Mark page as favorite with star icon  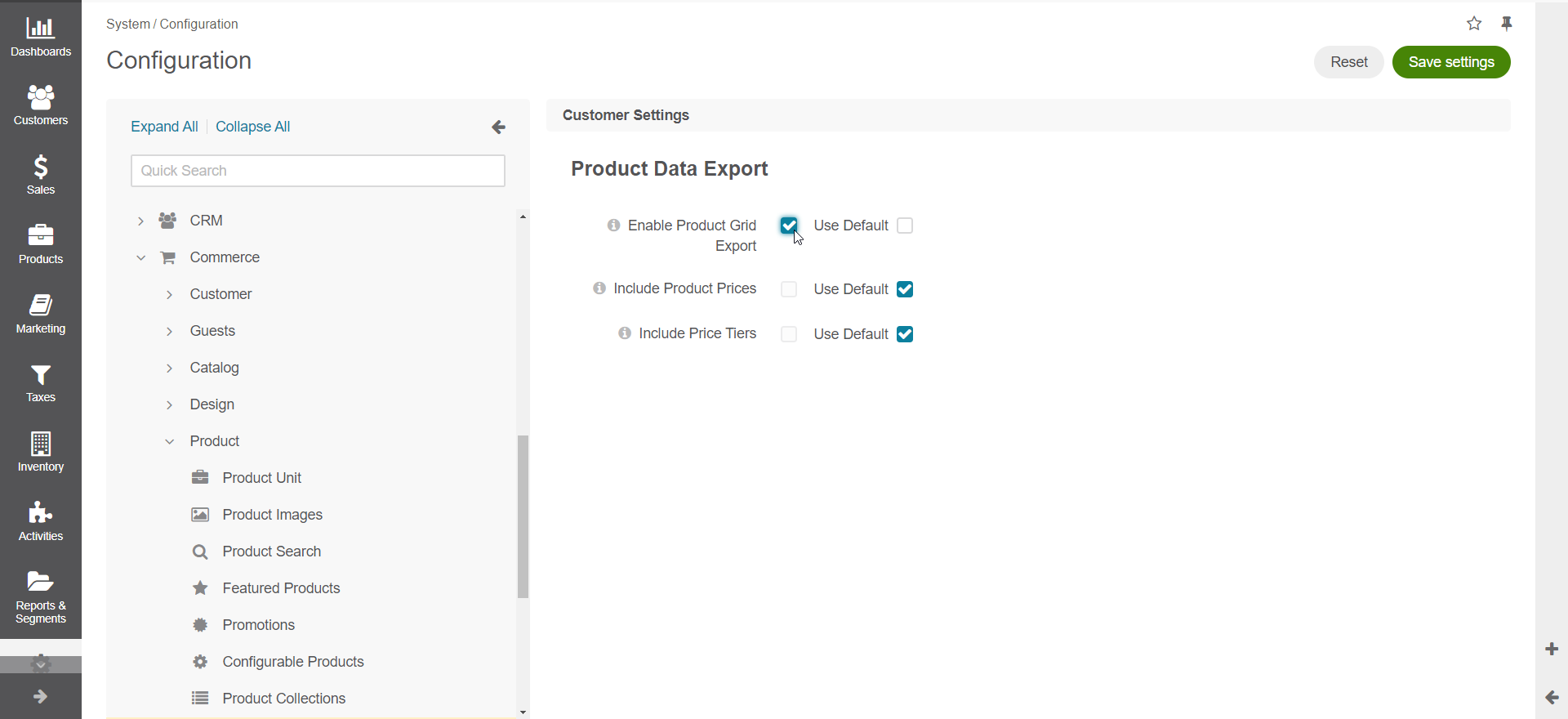click(x=1474, y=24)
